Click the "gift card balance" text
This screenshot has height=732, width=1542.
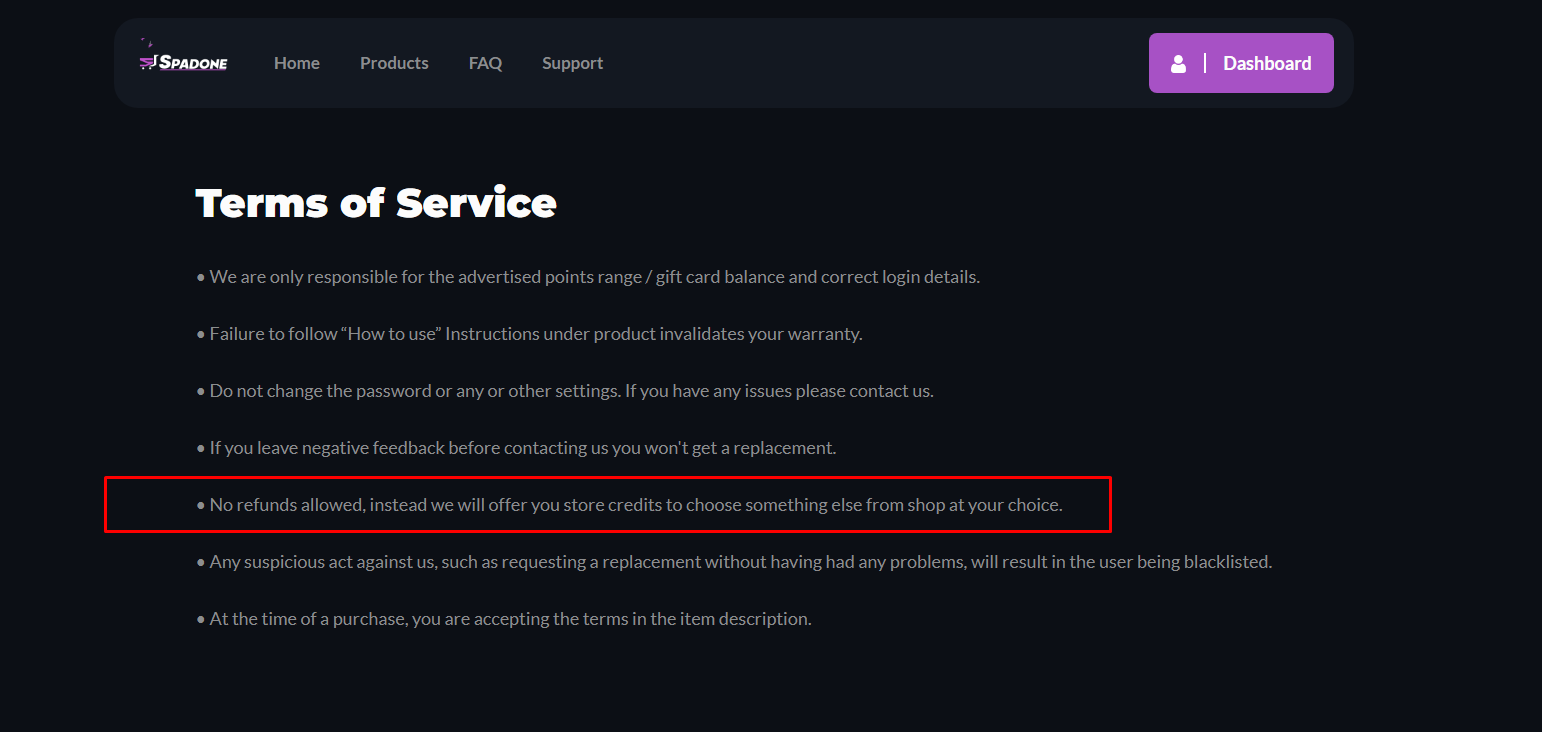[x=720, y=277]
